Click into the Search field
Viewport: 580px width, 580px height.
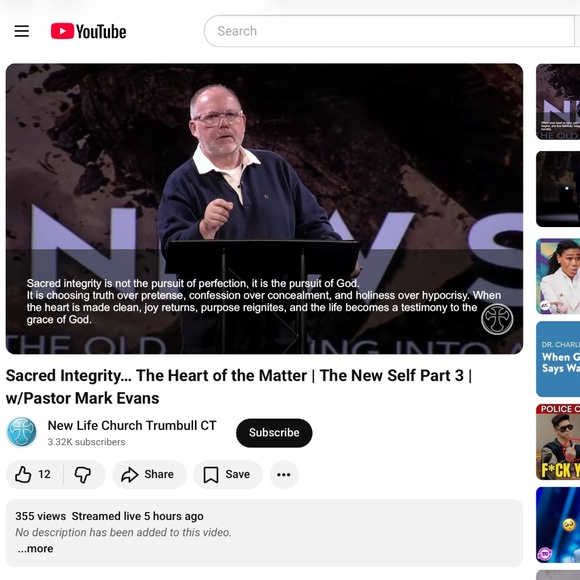click(388, 31)
